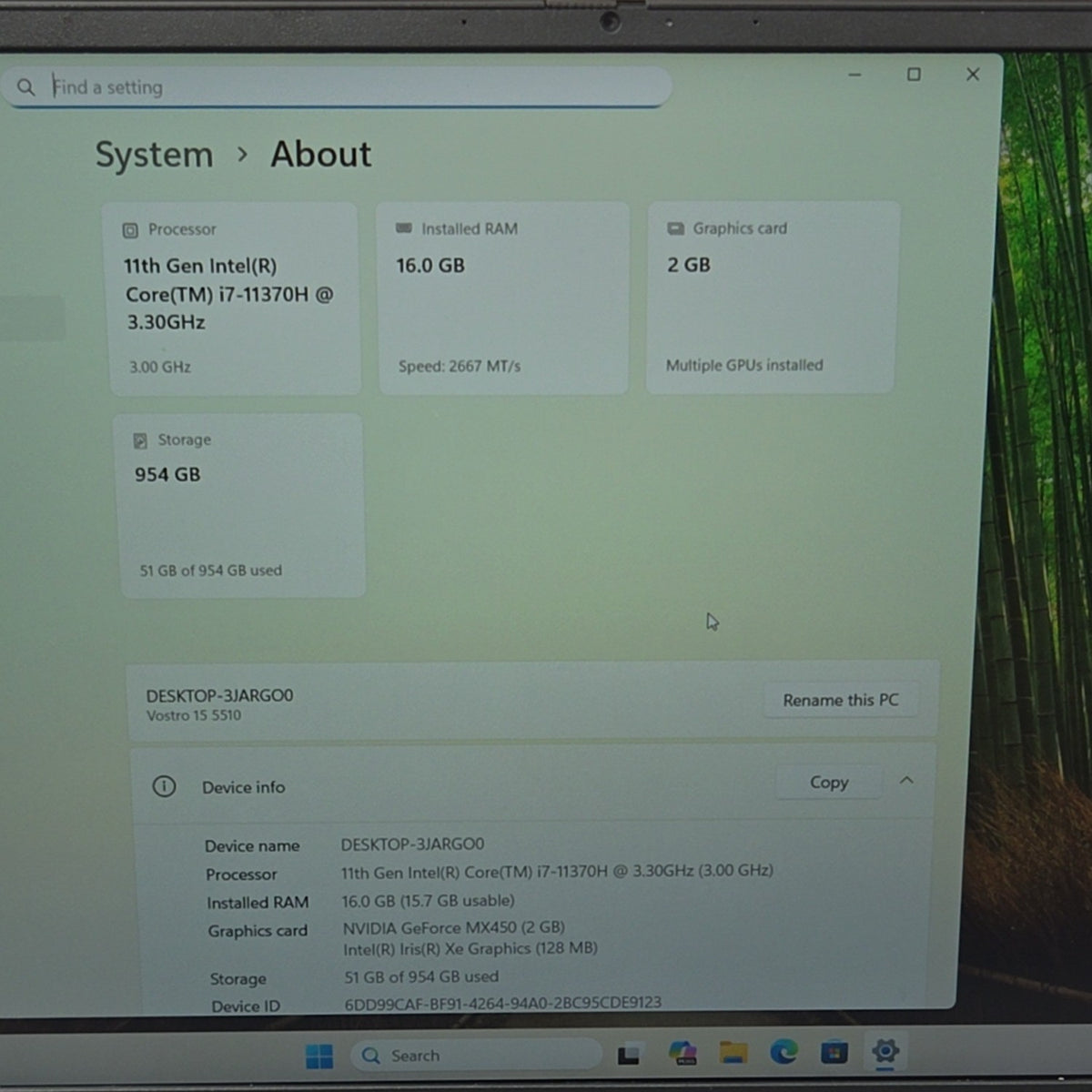Select the 2 GB graphics card value

pos(689,265)
